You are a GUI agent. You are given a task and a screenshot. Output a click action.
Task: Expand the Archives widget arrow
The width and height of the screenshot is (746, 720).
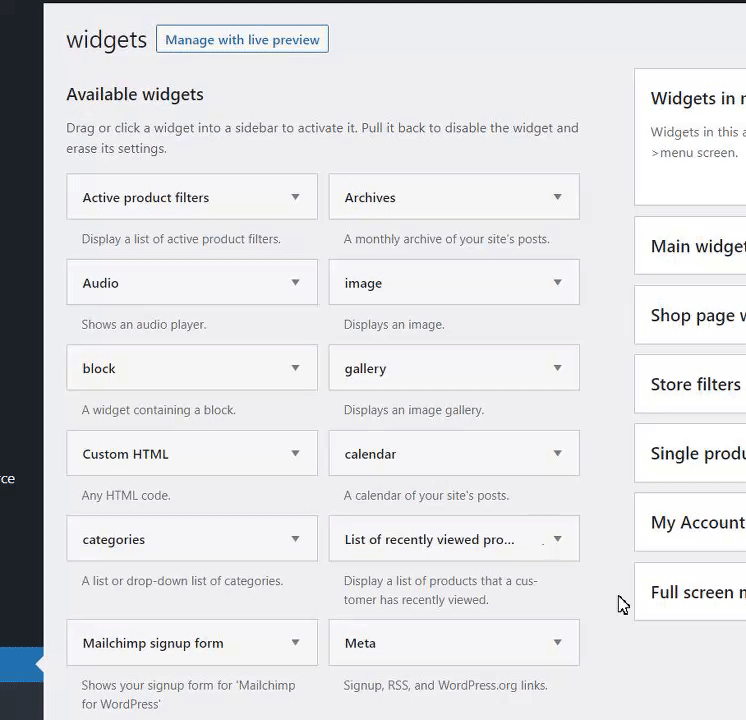click(557, 197)
